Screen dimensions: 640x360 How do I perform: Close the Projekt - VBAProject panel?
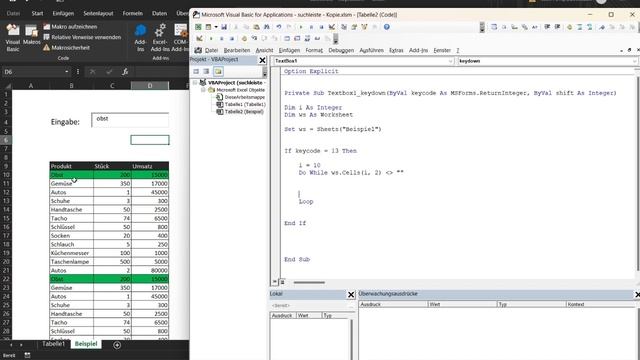pyautogui.click(x=262, y=60)
